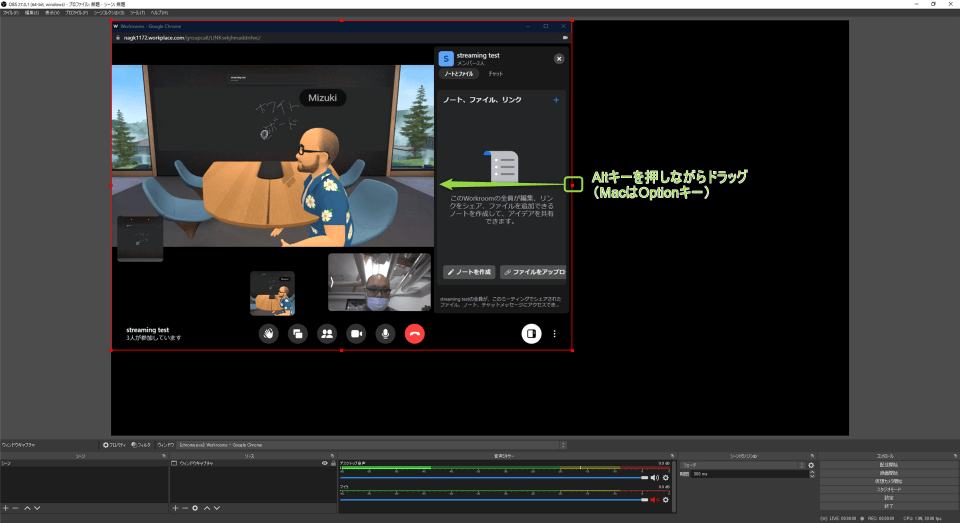Image resolution: width=960 pixels, height=523 pixels.
Task: Click the add scene plus icon
Action: point(5,508)
